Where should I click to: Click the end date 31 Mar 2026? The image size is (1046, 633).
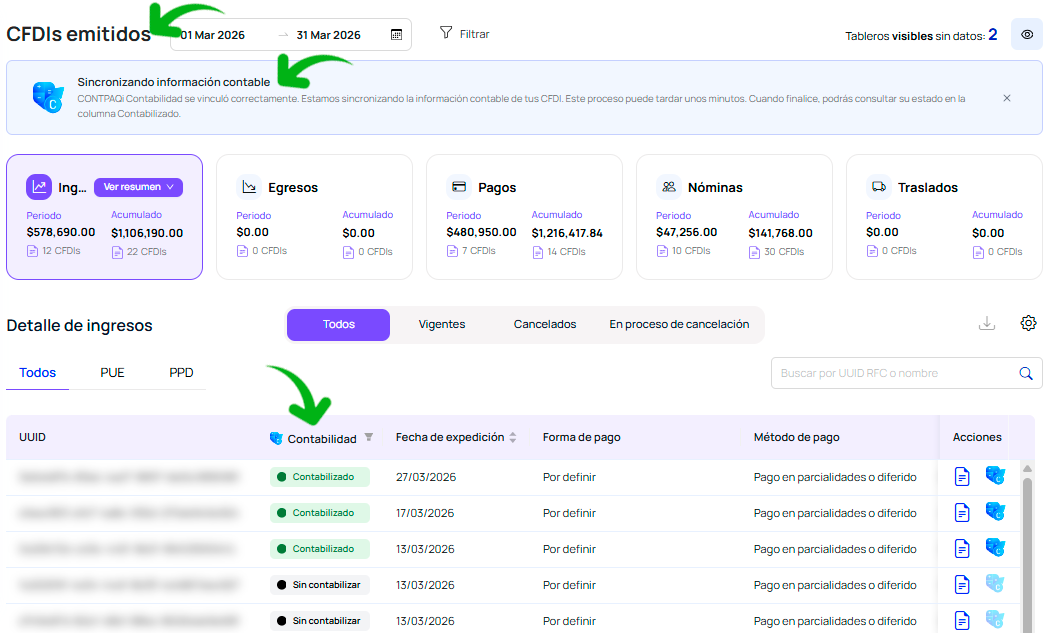point(328,35)
